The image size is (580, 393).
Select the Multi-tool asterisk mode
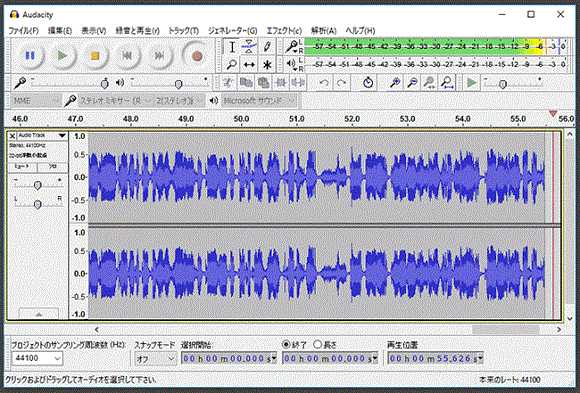click(267, 65)
